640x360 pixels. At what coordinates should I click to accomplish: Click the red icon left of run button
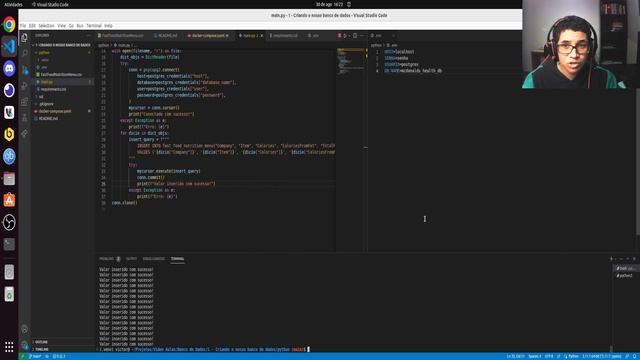[339, 36]
